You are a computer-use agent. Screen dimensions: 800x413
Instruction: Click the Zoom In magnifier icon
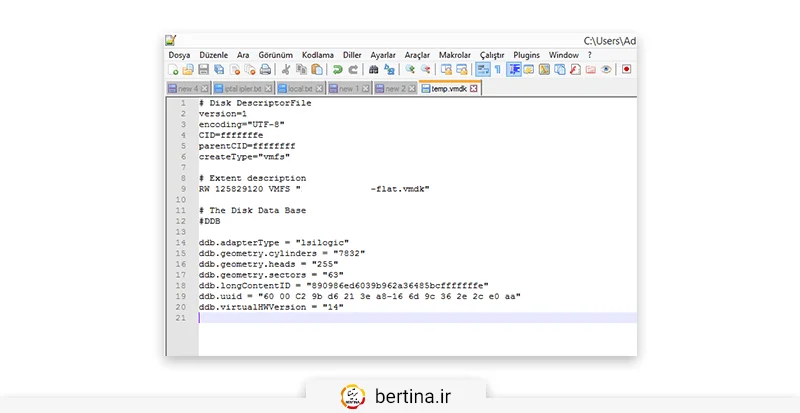pos(410,70)
